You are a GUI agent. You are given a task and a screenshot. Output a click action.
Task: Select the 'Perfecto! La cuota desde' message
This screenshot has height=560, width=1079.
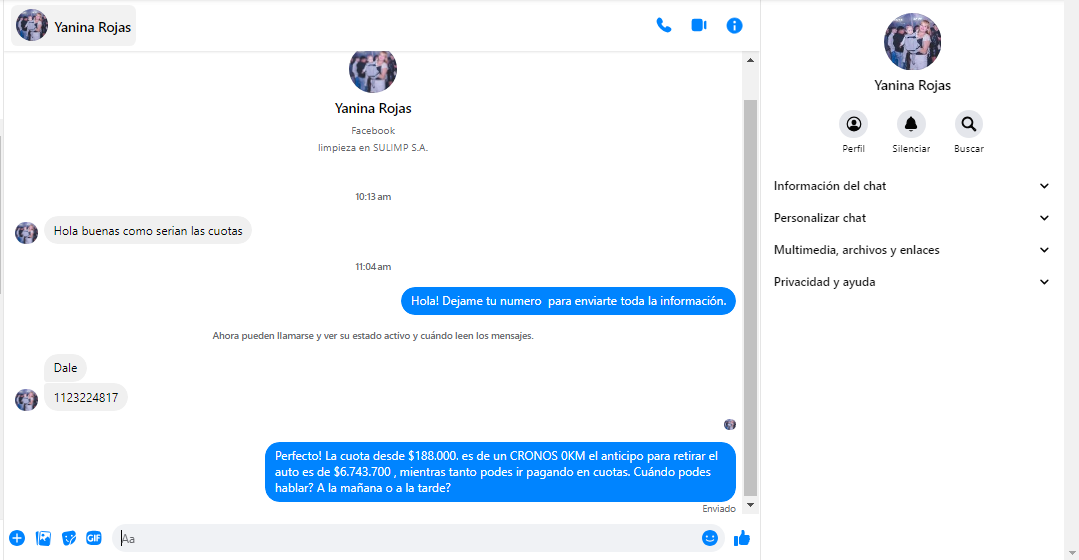[x=500, y=472]
